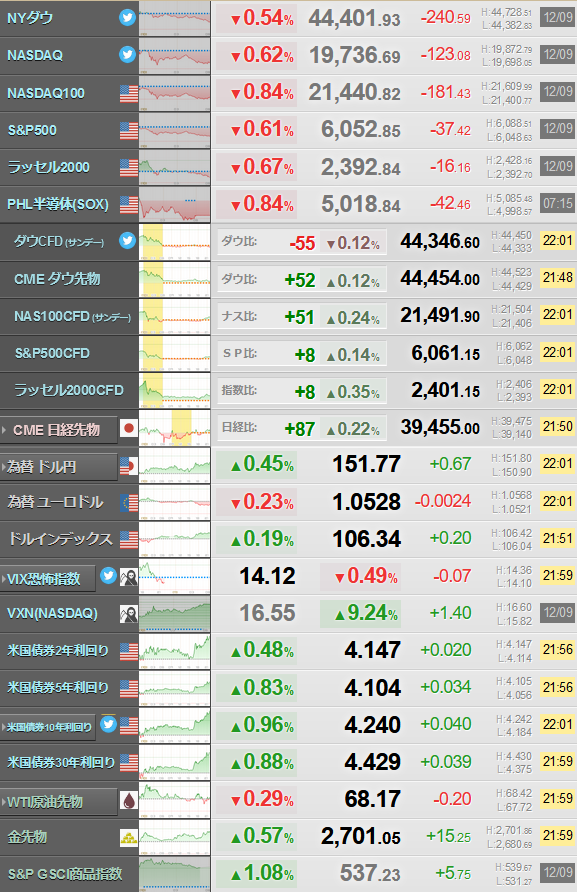The width and height of the screenshot is (577, 892).
Task: Open the PHL半導体(SOX) mini chart
Action: coord(174,204)
